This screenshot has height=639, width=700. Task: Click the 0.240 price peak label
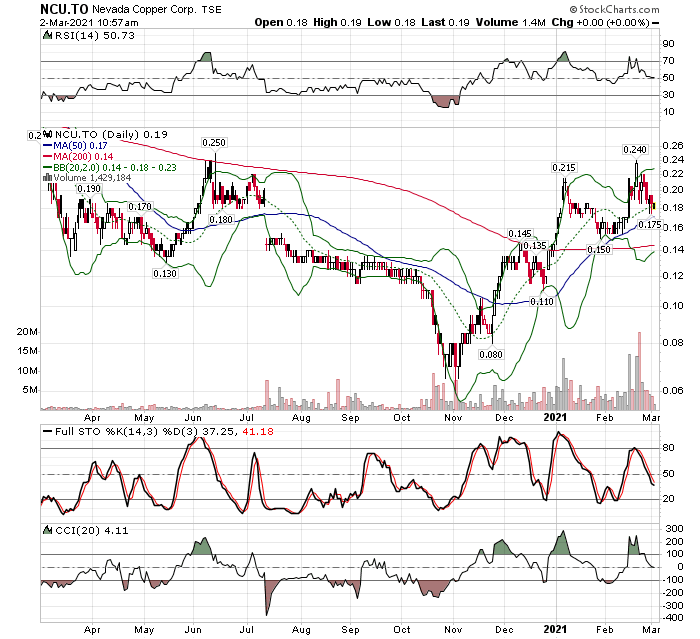pos(635,150)
